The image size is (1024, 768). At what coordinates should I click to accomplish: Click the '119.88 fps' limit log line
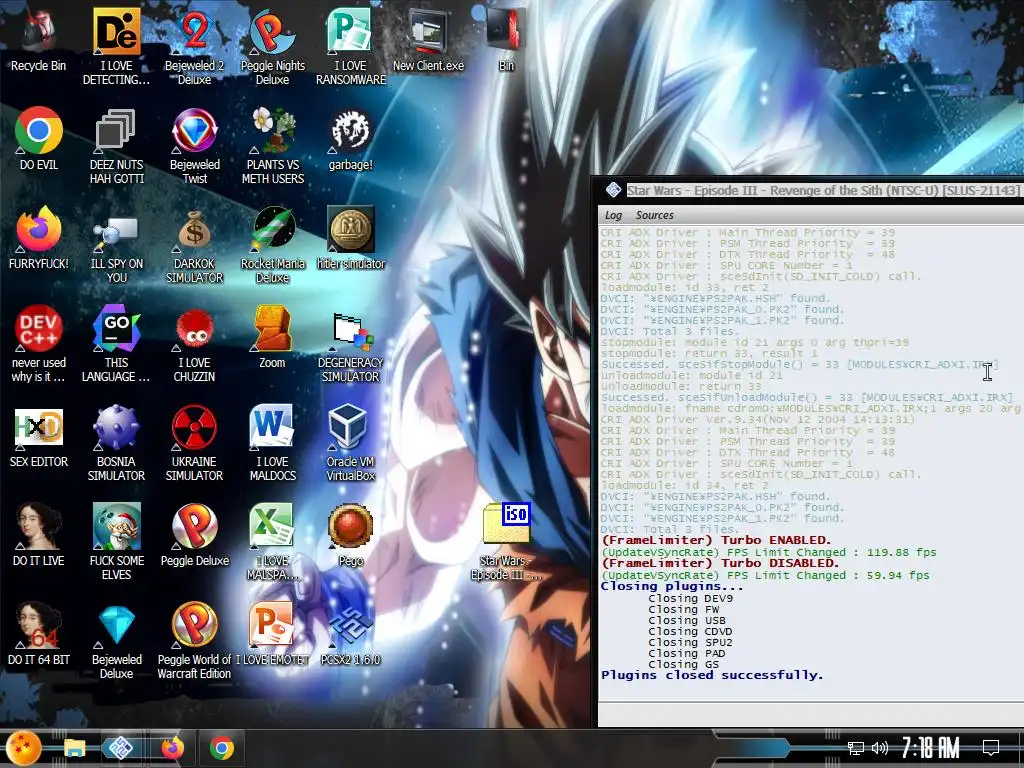click(769, 552)
